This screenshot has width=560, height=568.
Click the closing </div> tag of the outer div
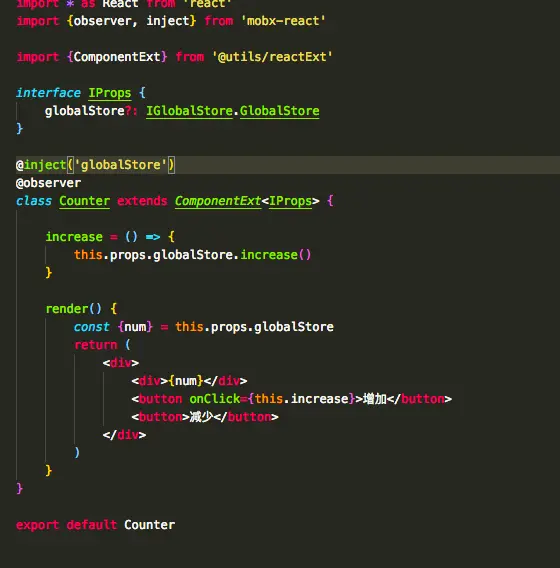tap(124, 435)
